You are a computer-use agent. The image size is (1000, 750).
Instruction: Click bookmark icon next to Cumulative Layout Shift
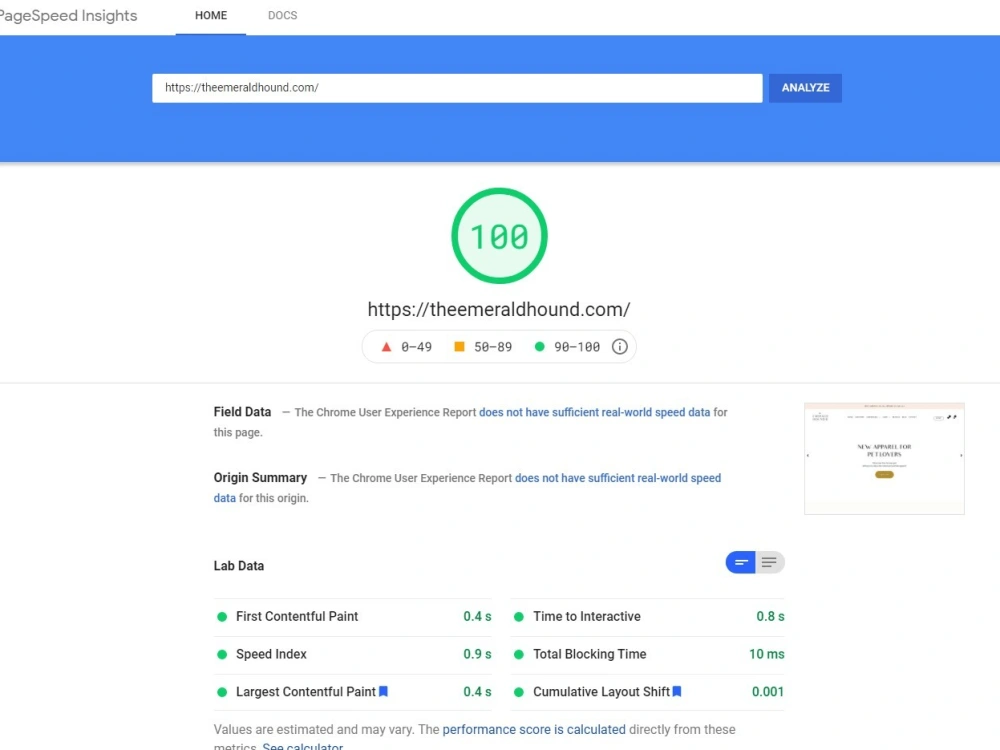[x=677, y=691]
